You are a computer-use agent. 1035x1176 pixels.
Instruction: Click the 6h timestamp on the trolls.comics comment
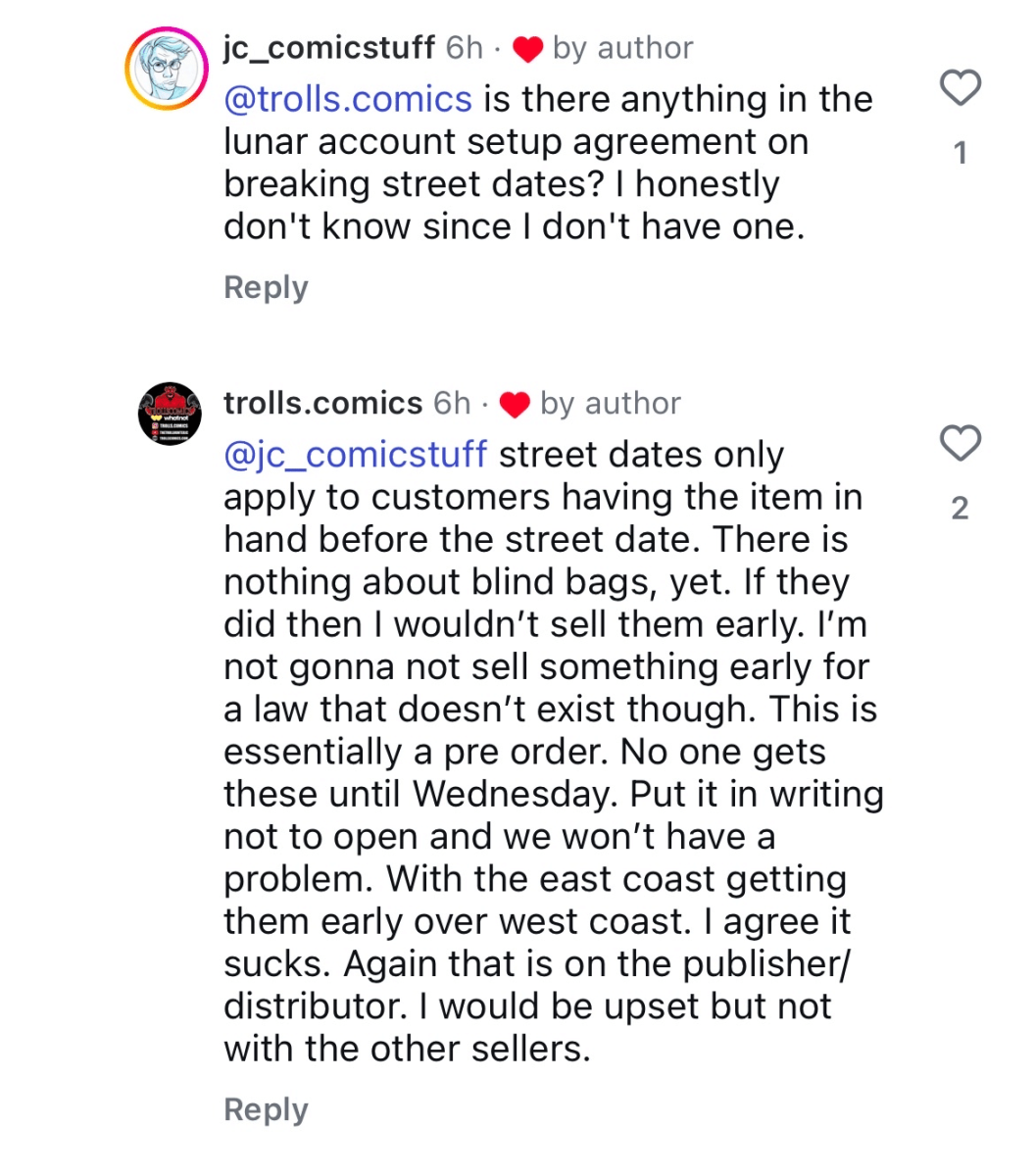click(x=452, y=404)
